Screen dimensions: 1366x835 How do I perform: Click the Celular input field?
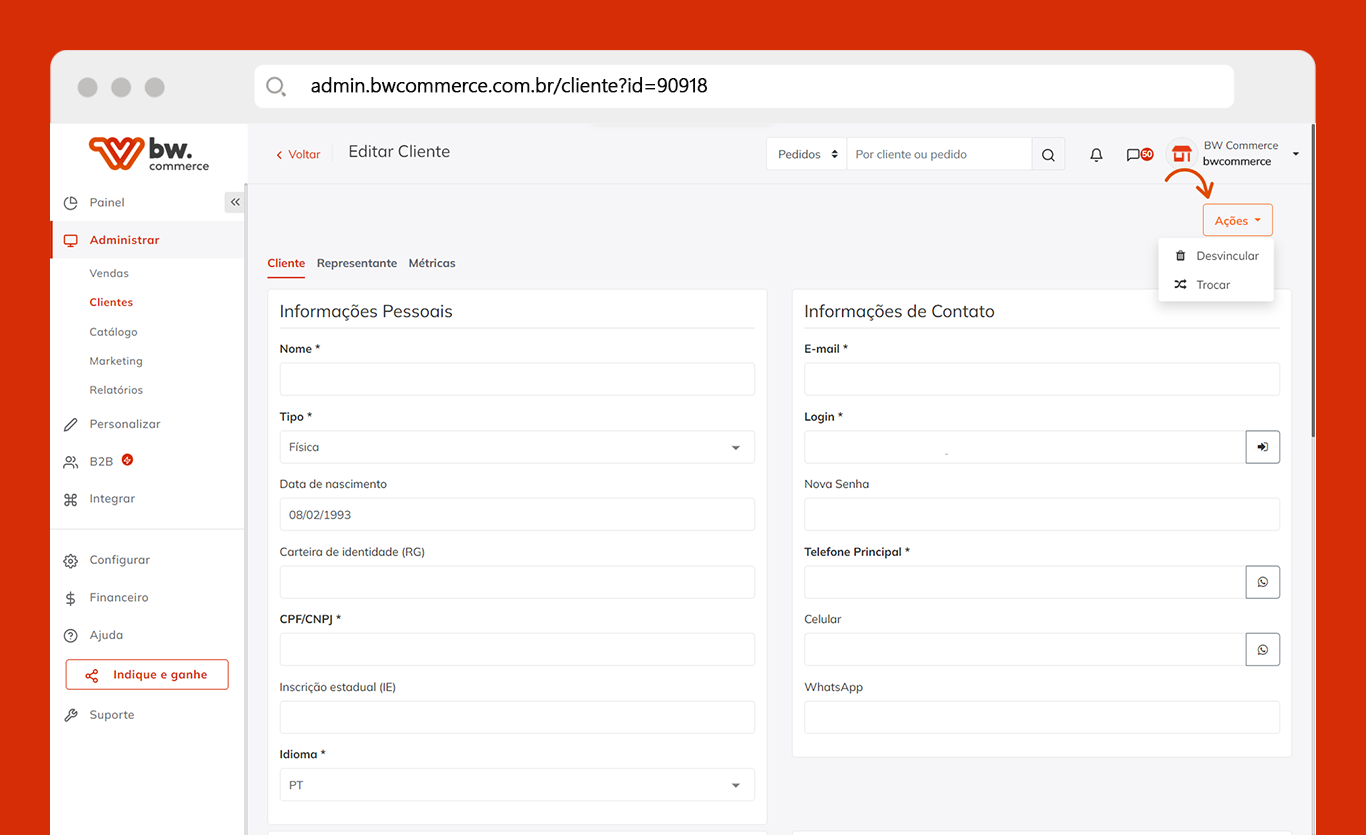(x=1025, y=650)
